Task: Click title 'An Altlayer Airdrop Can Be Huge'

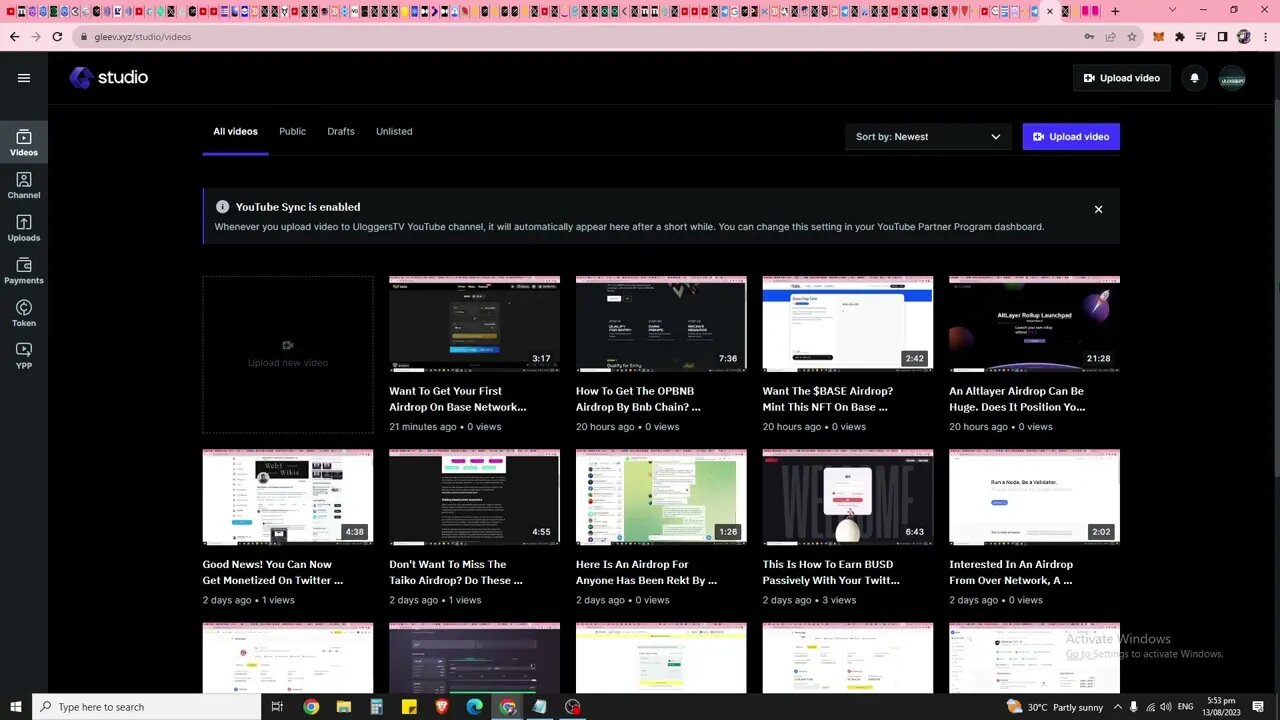Action: (1017, 399)
